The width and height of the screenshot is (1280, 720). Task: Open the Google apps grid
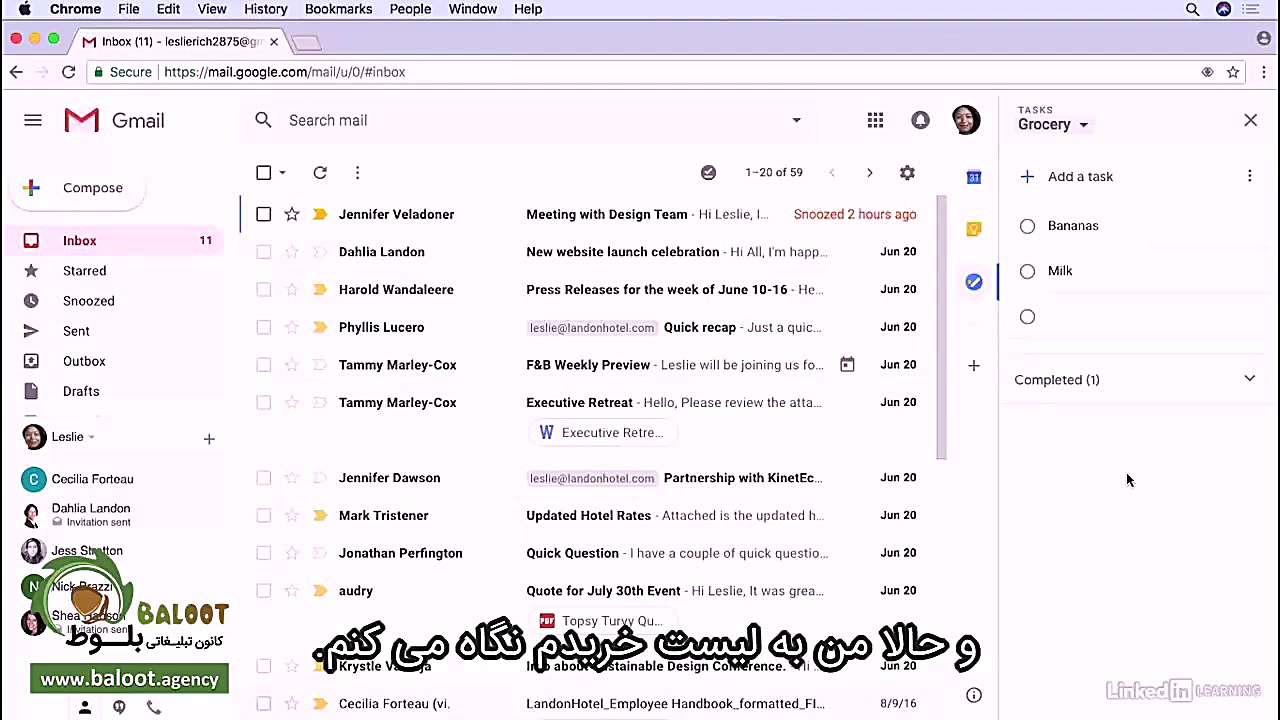pos(875,120)
